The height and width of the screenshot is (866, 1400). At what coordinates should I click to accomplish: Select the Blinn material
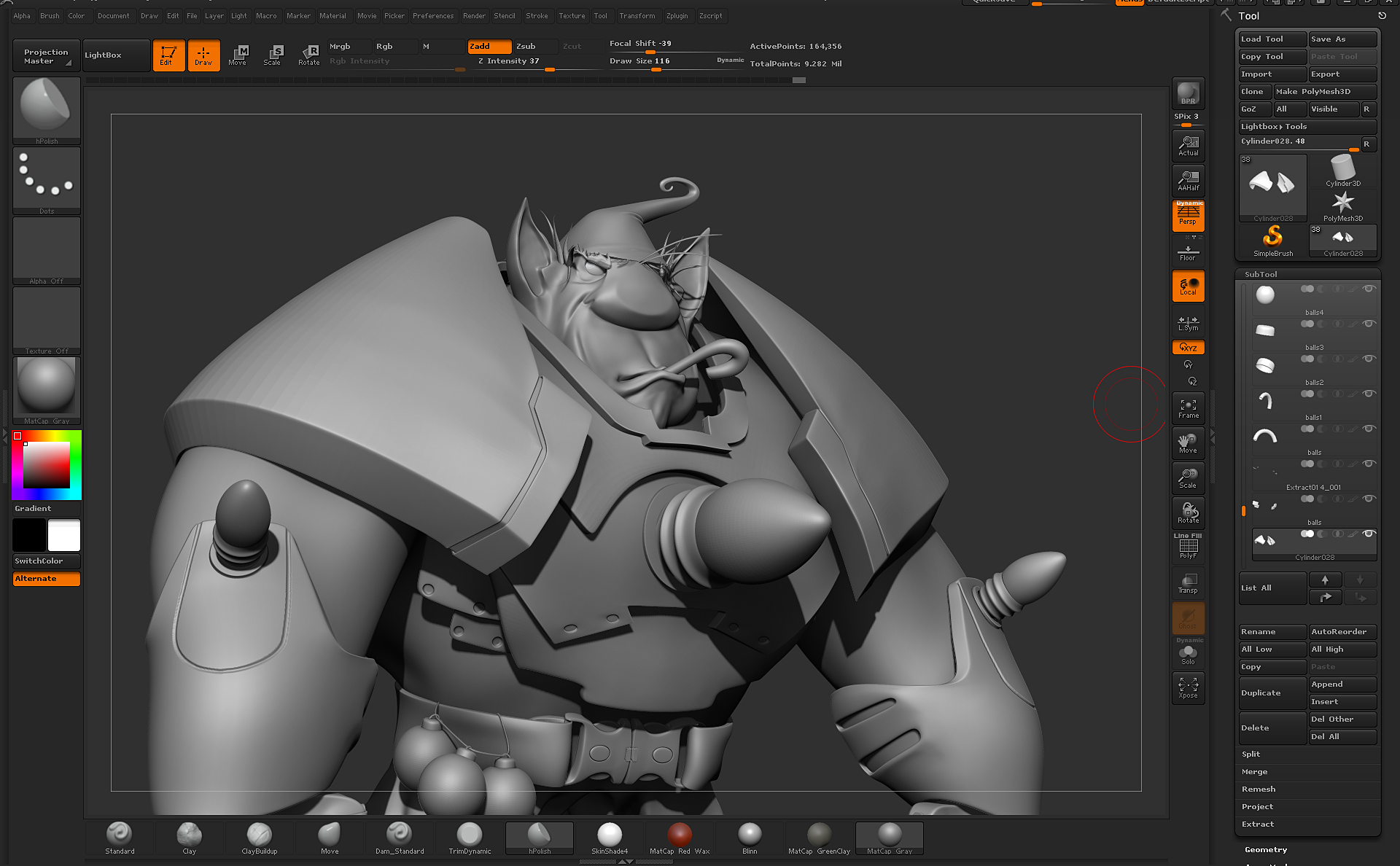tap(750, 838)
